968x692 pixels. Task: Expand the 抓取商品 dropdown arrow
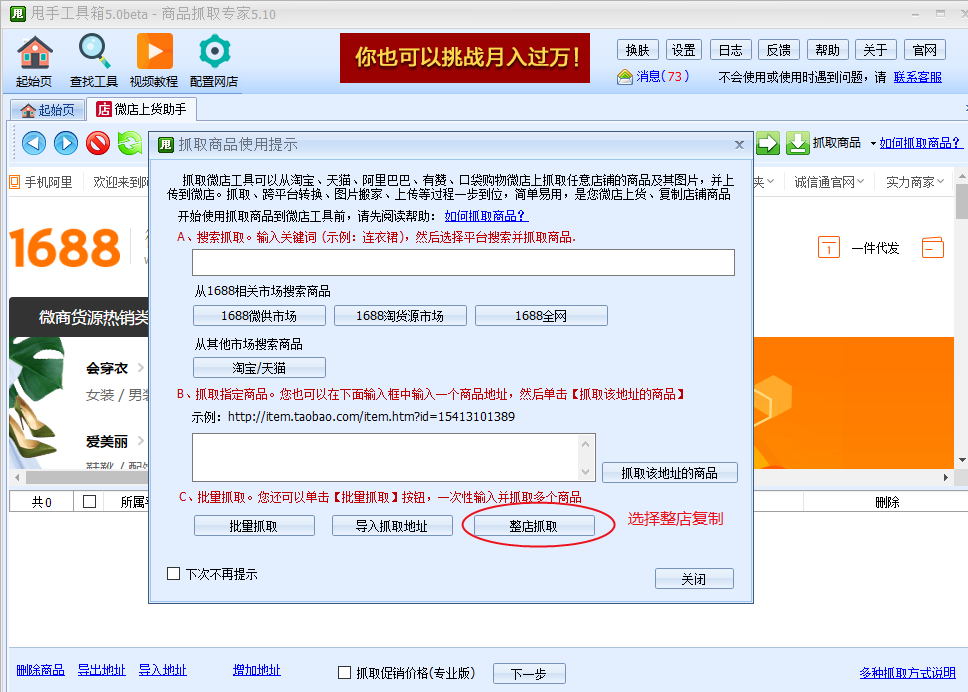873,144
